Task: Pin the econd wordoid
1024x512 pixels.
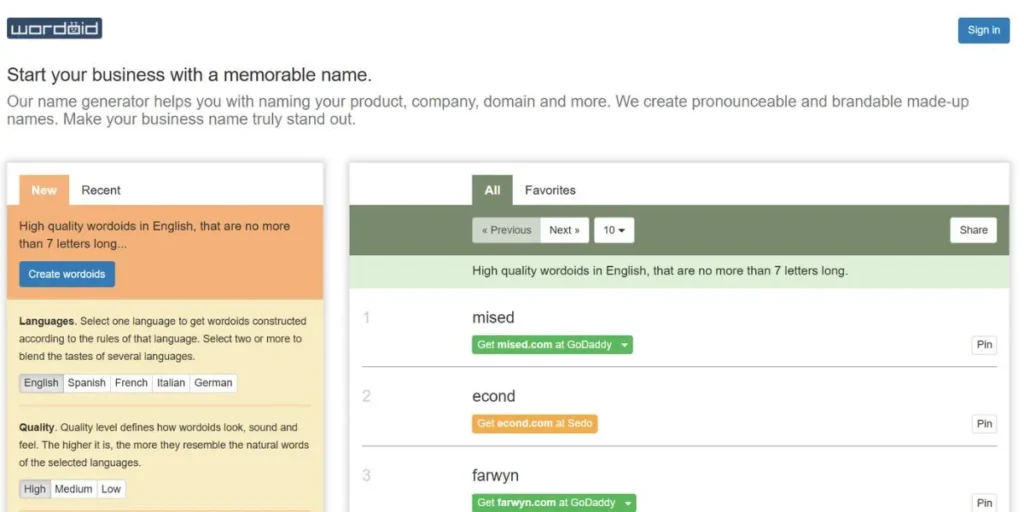Action: coord(984,424)
